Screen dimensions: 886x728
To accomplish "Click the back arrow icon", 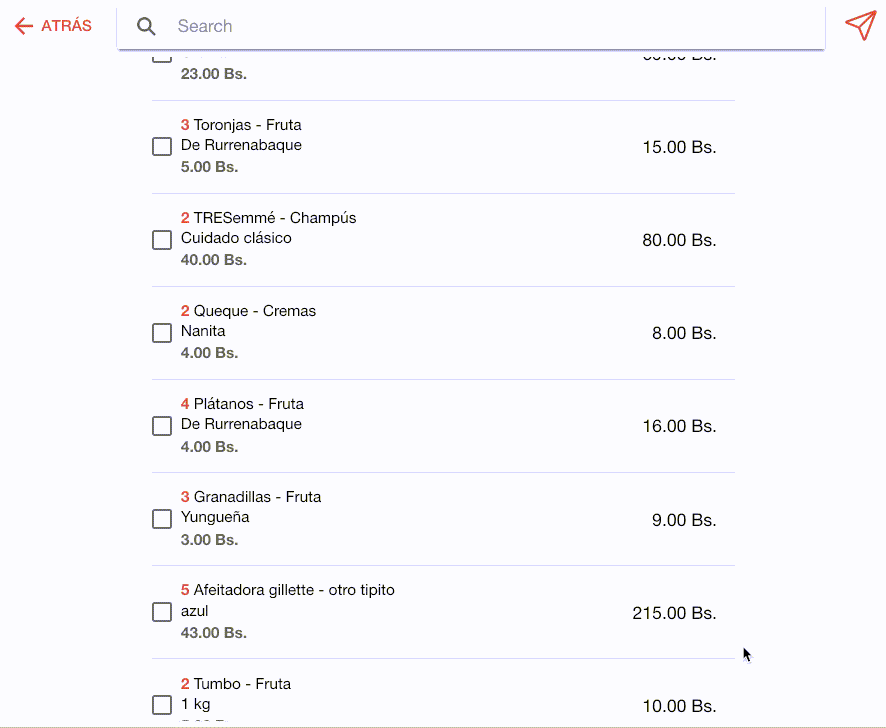I will [x=24, y=26].
